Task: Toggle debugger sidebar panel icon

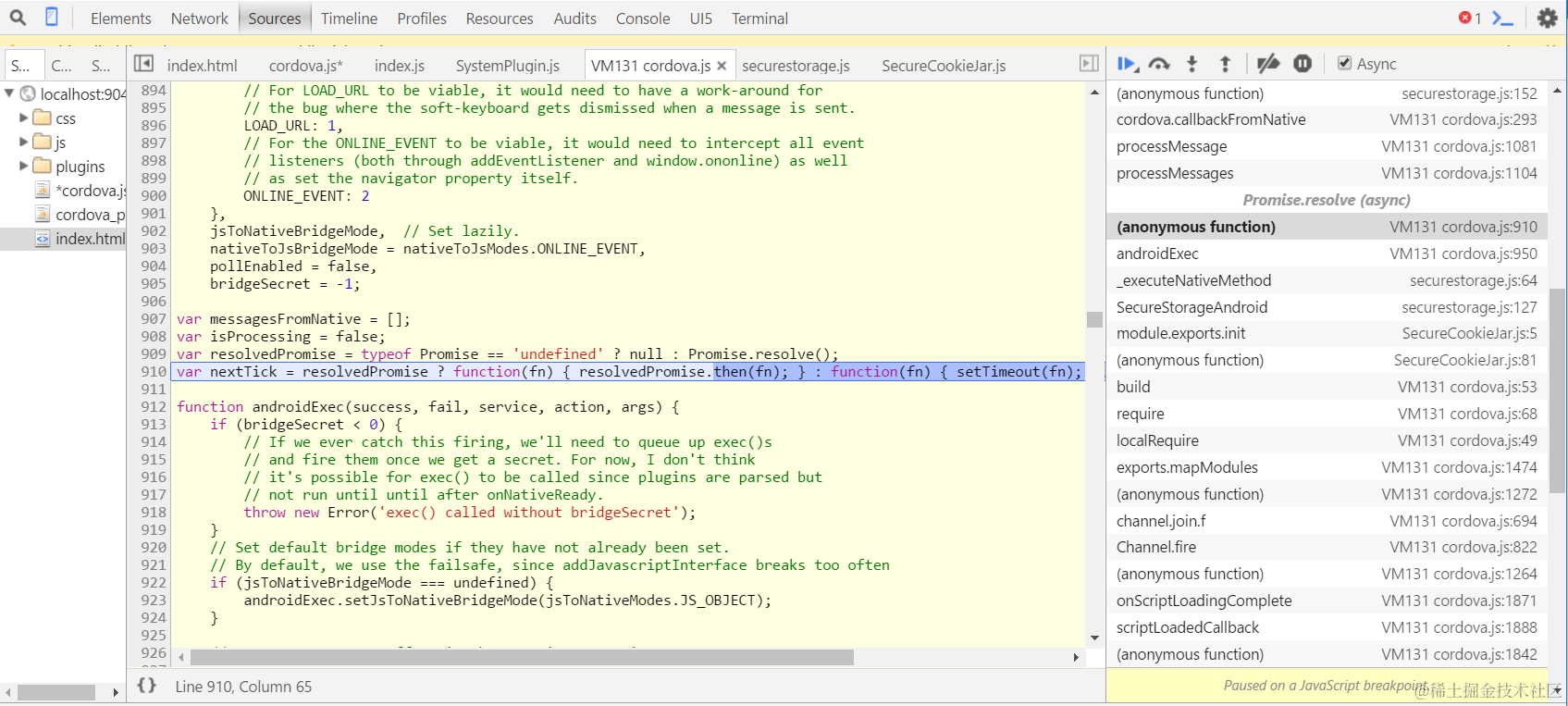Action: tap(1089, 64)
